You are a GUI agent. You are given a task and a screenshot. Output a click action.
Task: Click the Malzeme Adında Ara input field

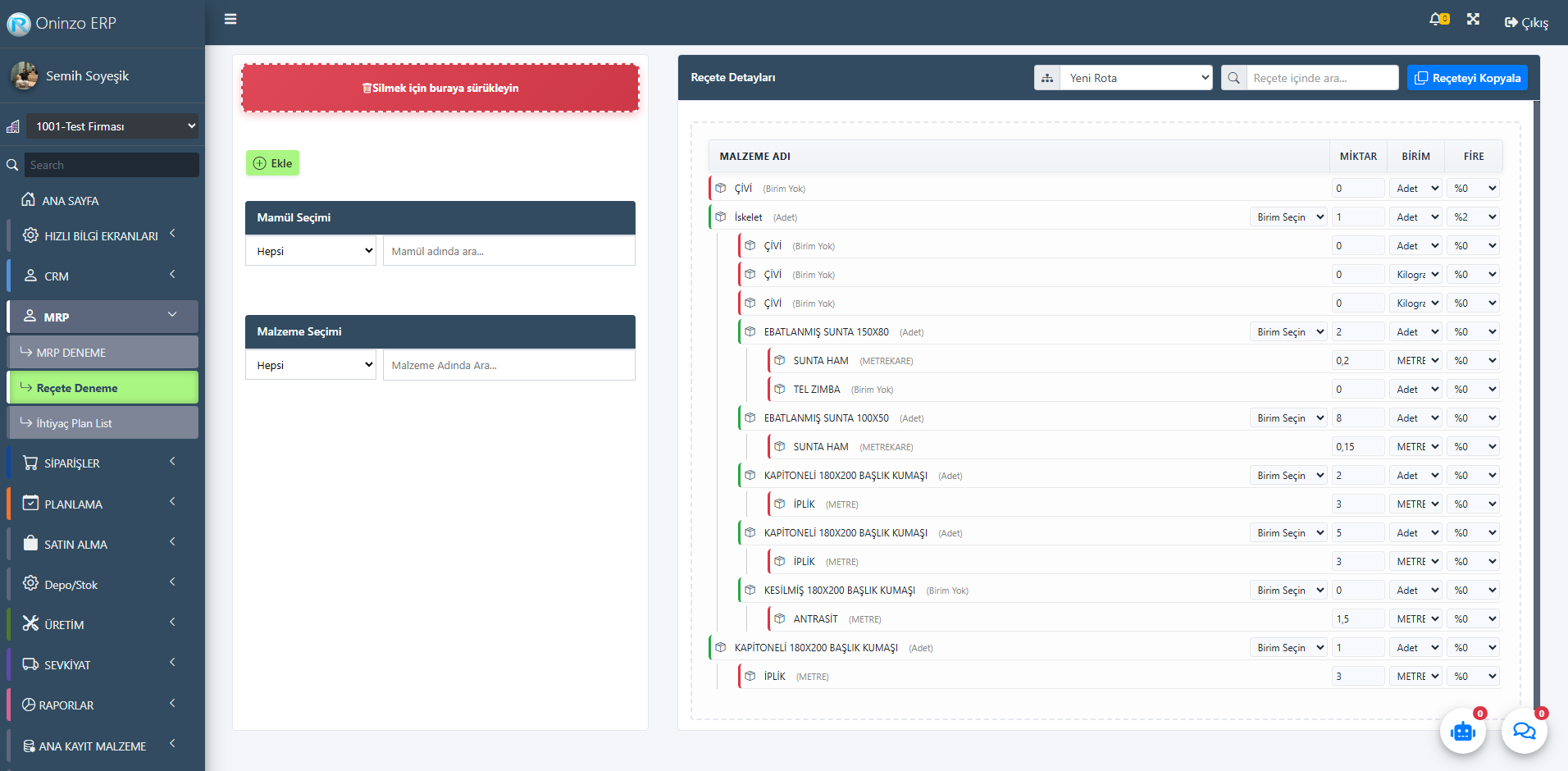tap(508, 365)
